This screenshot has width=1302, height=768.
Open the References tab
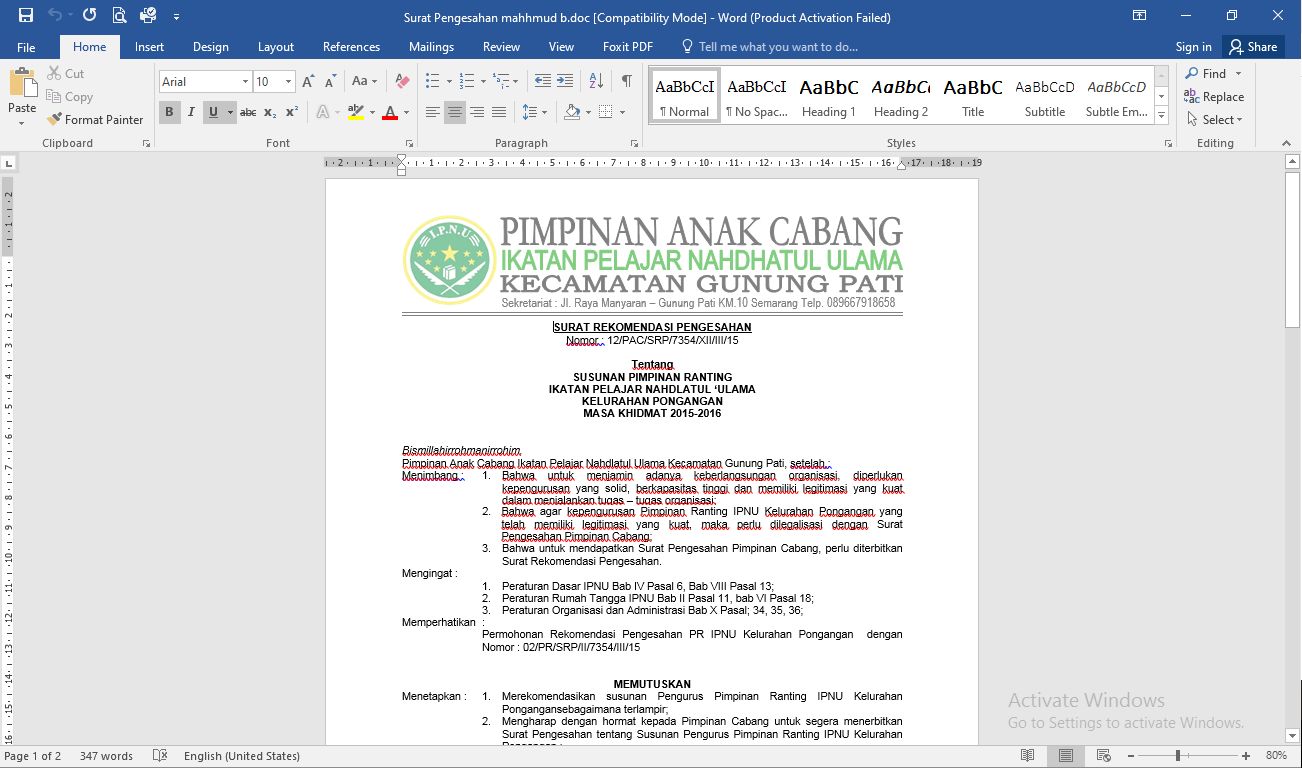pos(351,47)
